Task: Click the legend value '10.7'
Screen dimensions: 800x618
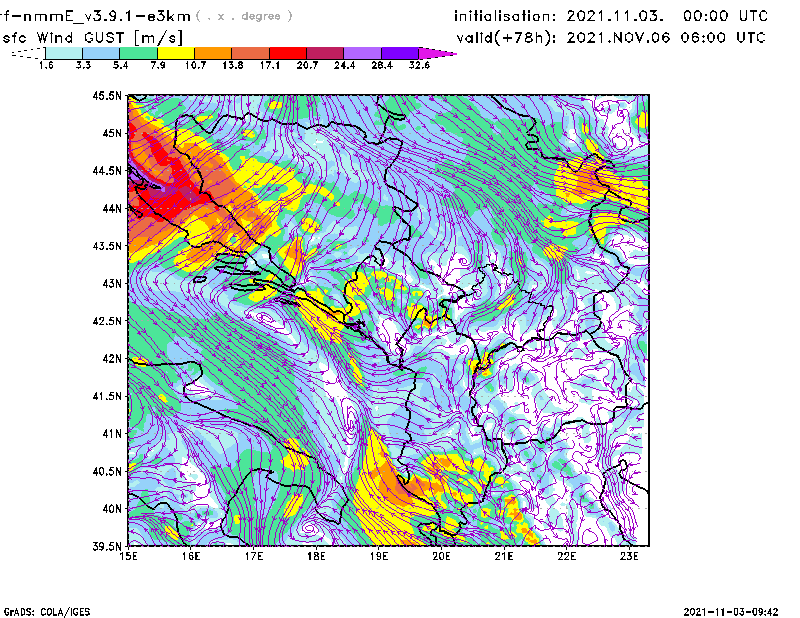Action: (195, 65)
